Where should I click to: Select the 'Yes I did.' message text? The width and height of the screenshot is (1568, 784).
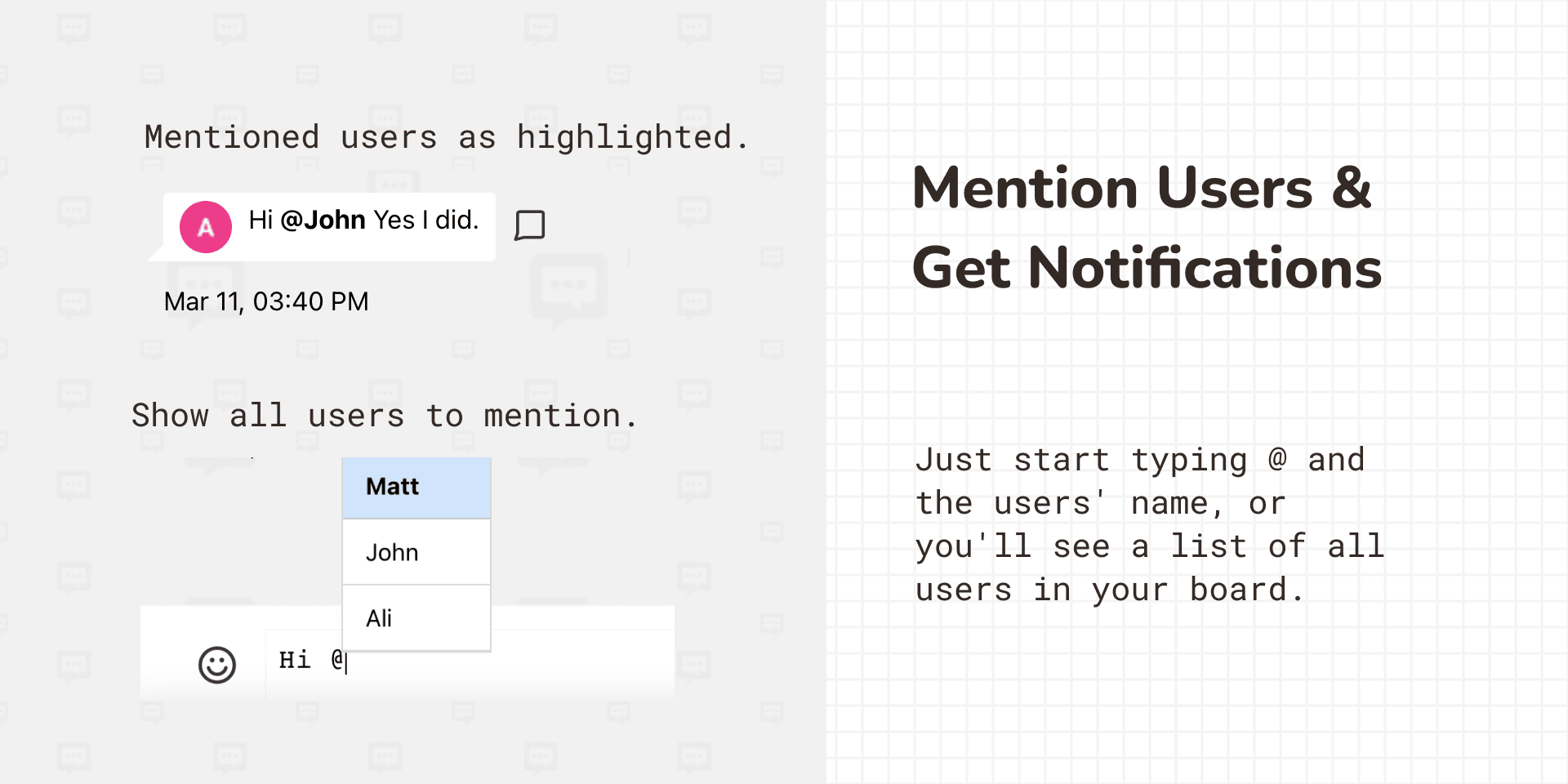(425, 220)
